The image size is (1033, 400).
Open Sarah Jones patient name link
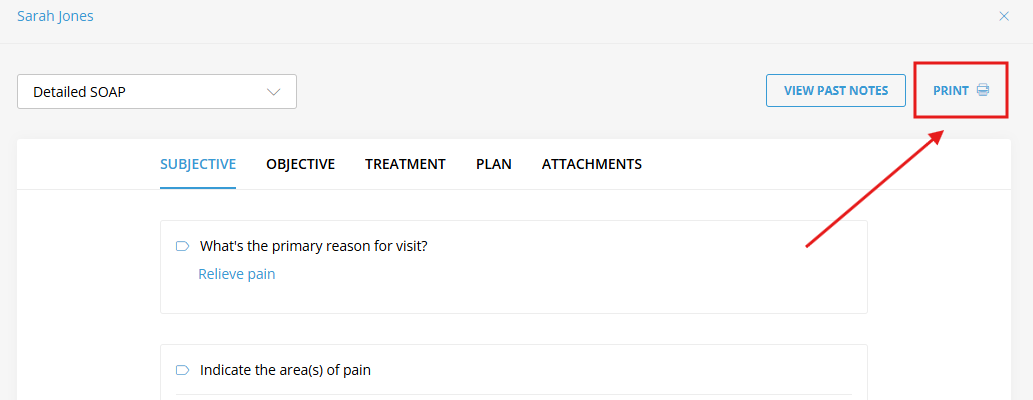click(55, 16)
